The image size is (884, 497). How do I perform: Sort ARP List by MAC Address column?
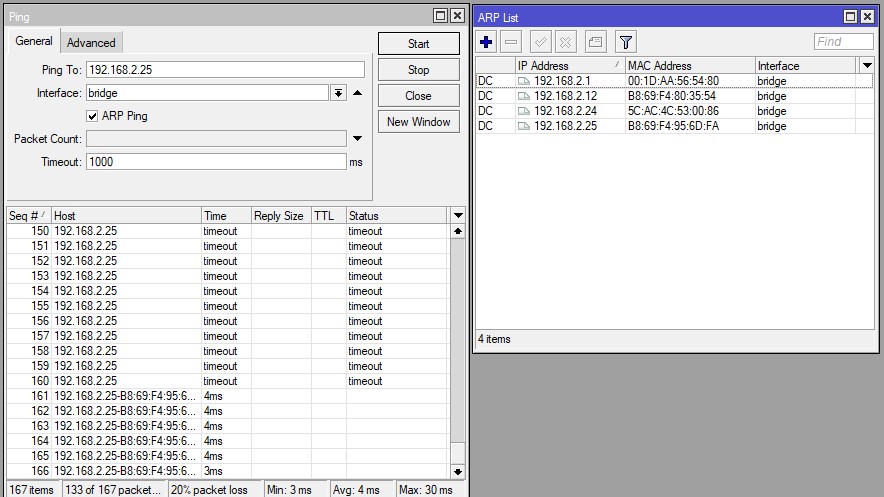tap(690, 65)
